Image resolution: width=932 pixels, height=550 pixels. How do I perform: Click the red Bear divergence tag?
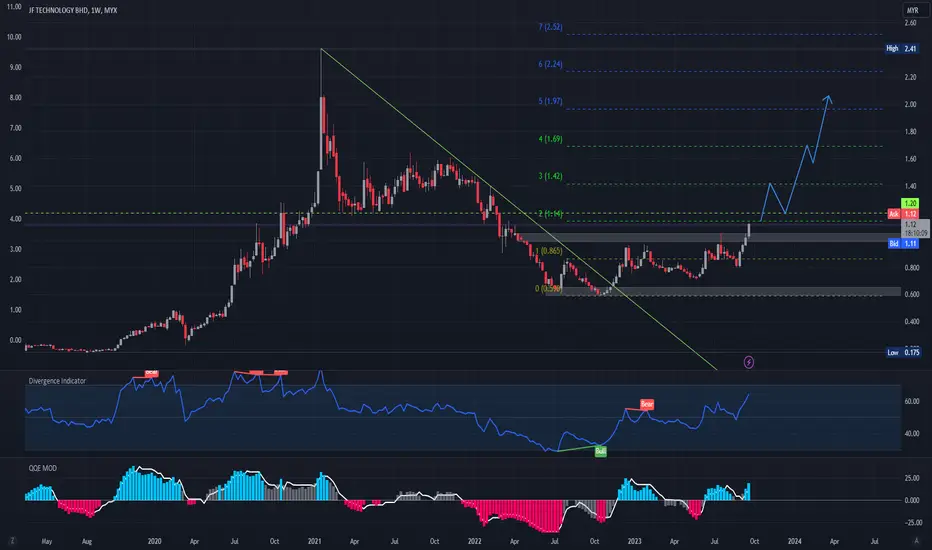(647, 404)
